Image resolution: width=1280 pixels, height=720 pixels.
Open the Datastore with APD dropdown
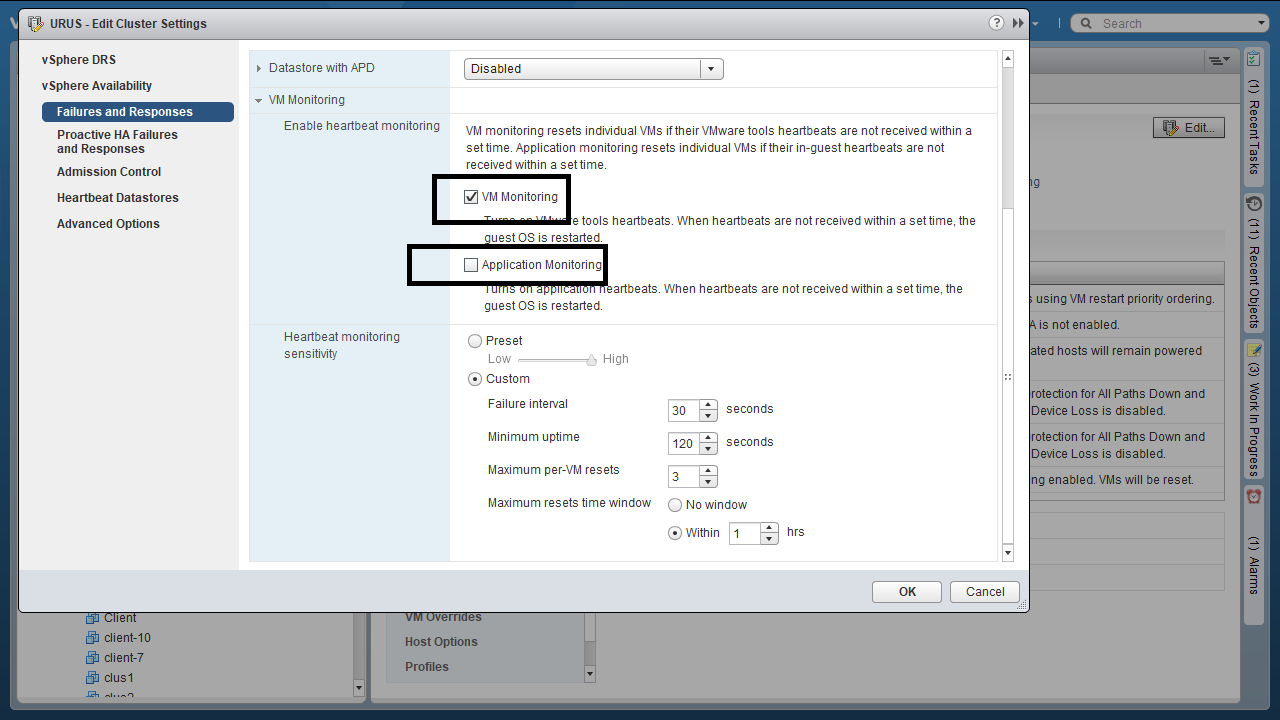(x=710, y=69)
